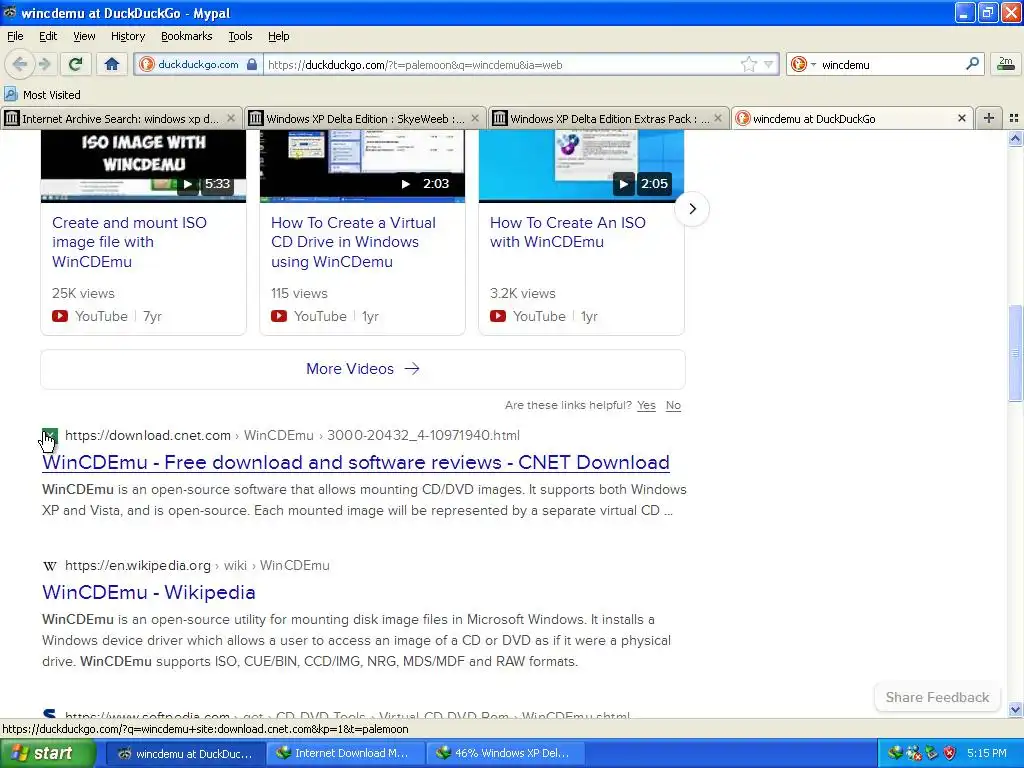Click the 5:15 PM system clock
1024x768 pixels.
point(987,753)
